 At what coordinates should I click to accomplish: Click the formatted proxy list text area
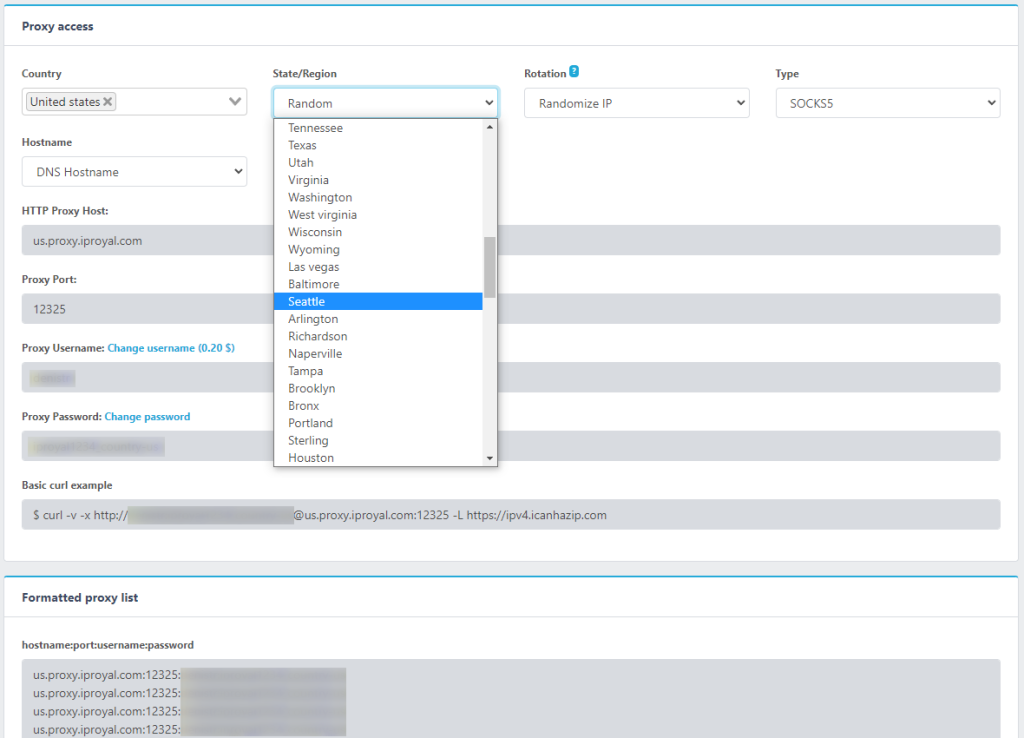(x=511, y=699)
